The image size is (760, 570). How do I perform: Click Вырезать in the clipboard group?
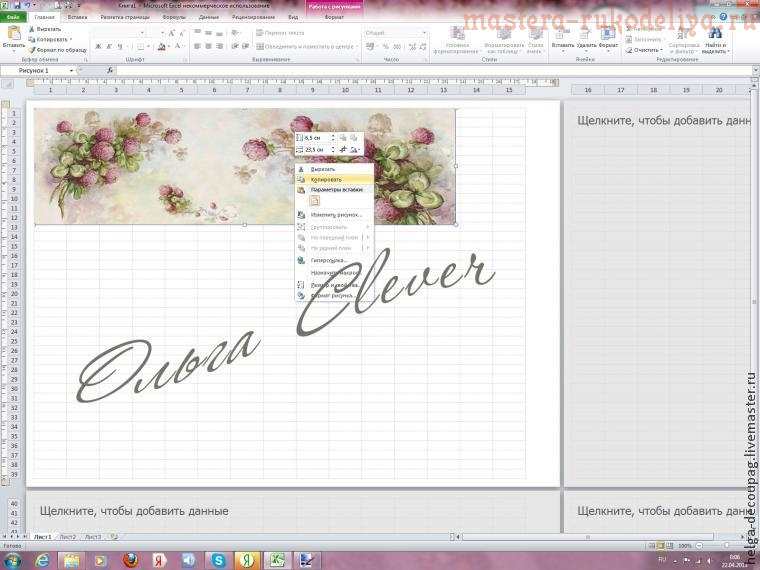coord(45,29)
